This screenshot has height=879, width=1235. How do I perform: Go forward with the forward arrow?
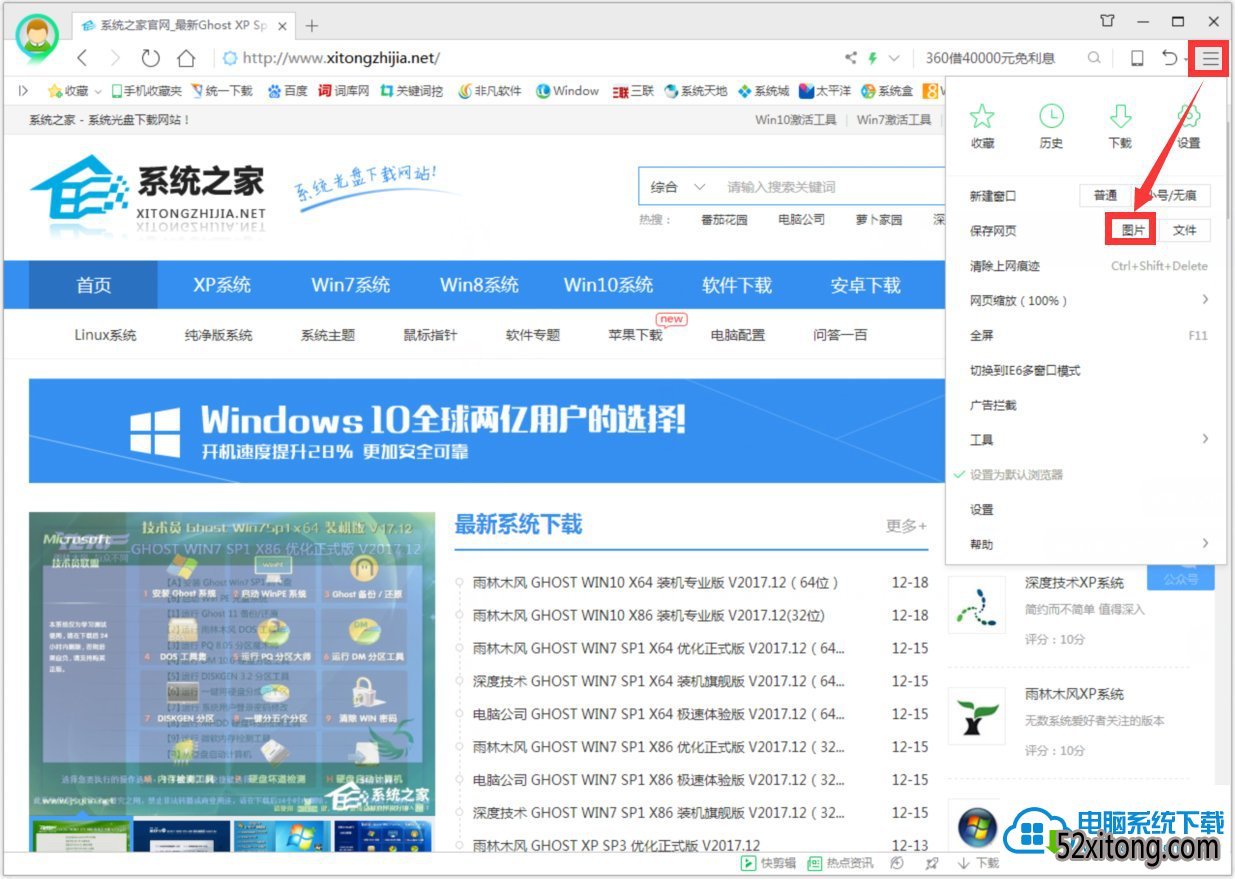tap(115, 58)
